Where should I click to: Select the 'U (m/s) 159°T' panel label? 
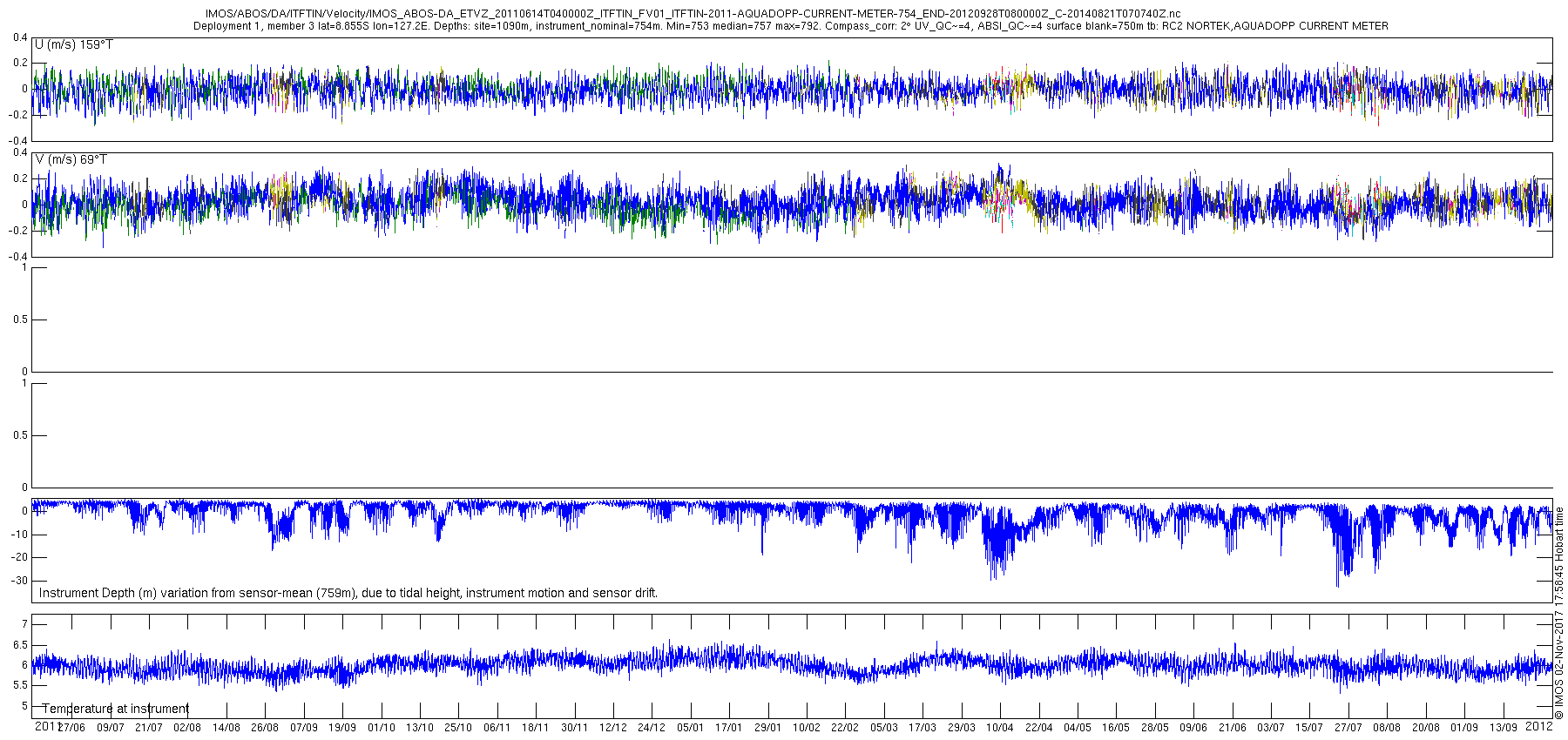(x=74, y=44)
